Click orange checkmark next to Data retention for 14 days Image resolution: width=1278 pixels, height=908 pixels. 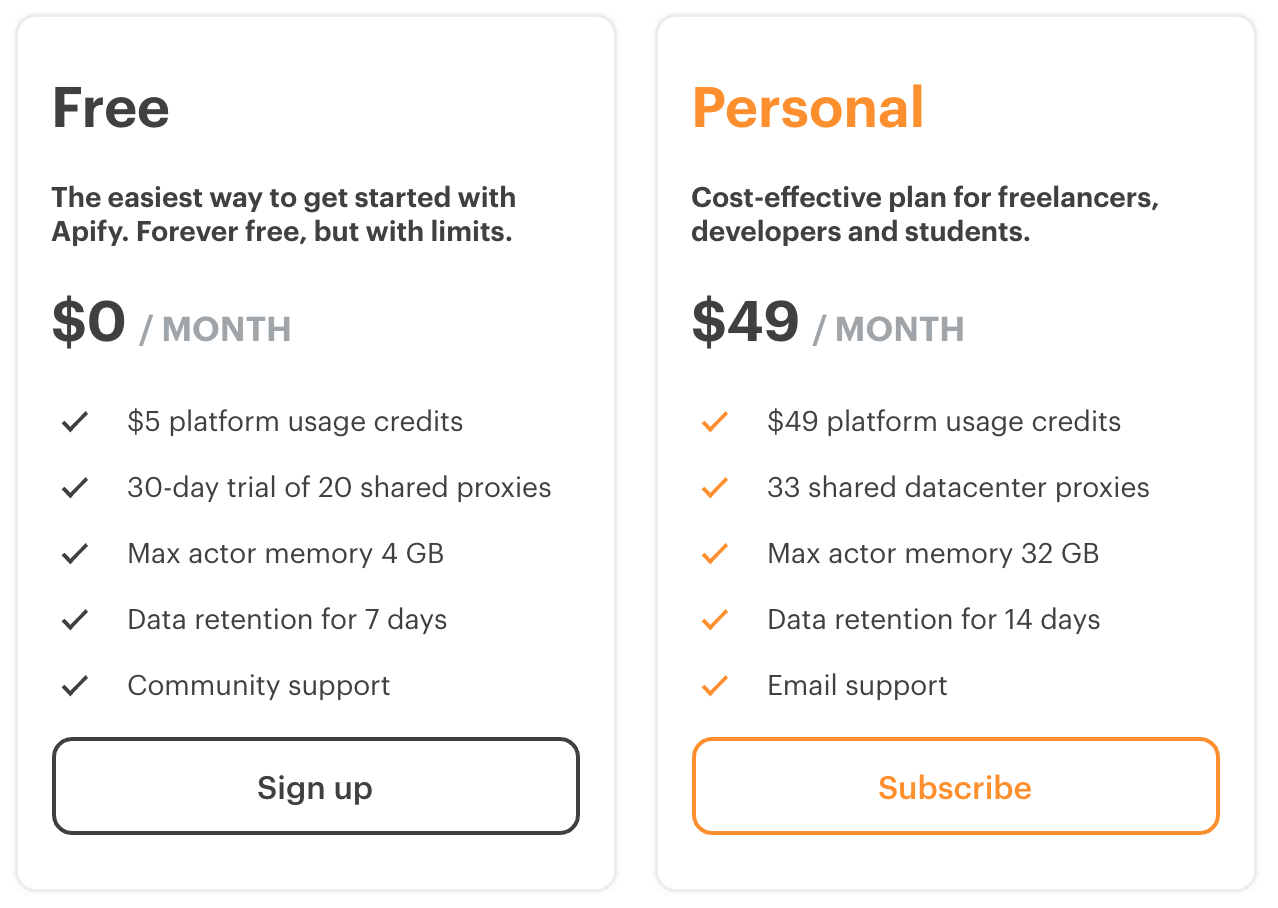[x=715, y=620]
